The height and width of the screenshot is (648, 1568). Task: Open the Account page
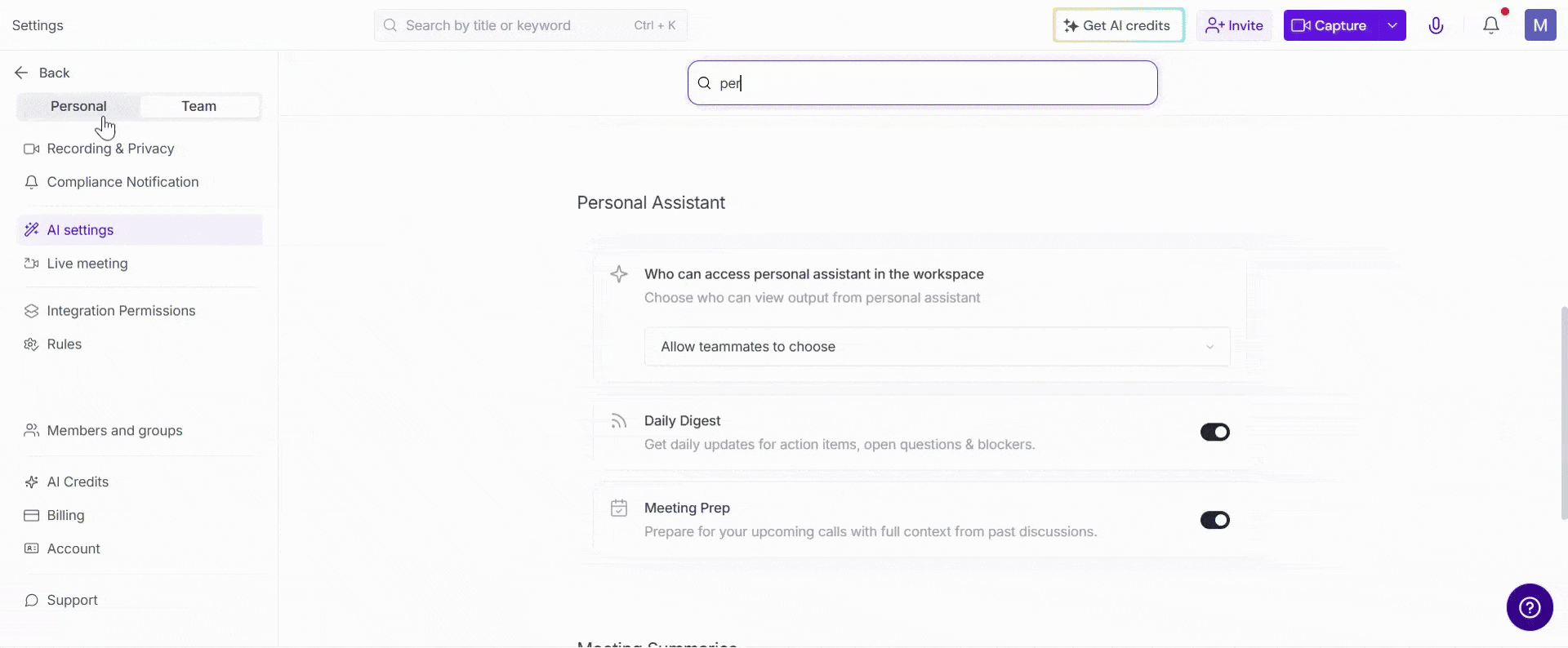(x=140, y=548)
